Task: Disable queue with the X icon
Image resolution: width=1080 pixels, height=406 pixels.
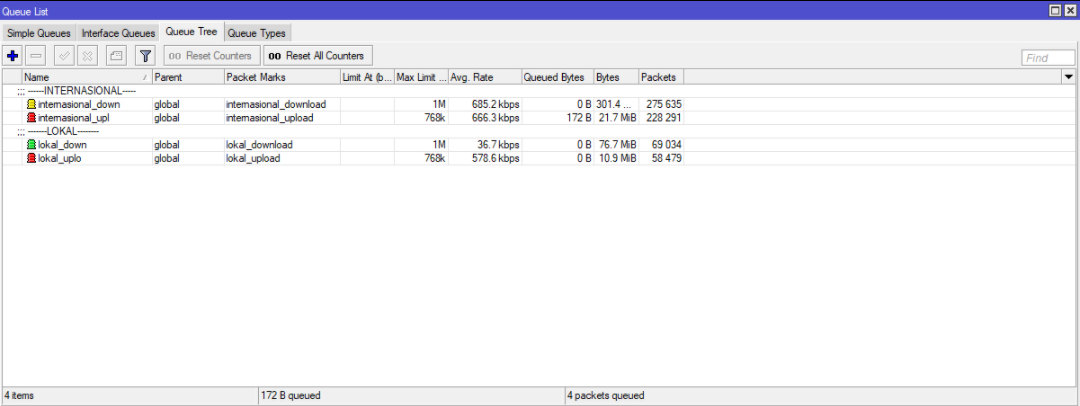Action: (x=87, y=55)
